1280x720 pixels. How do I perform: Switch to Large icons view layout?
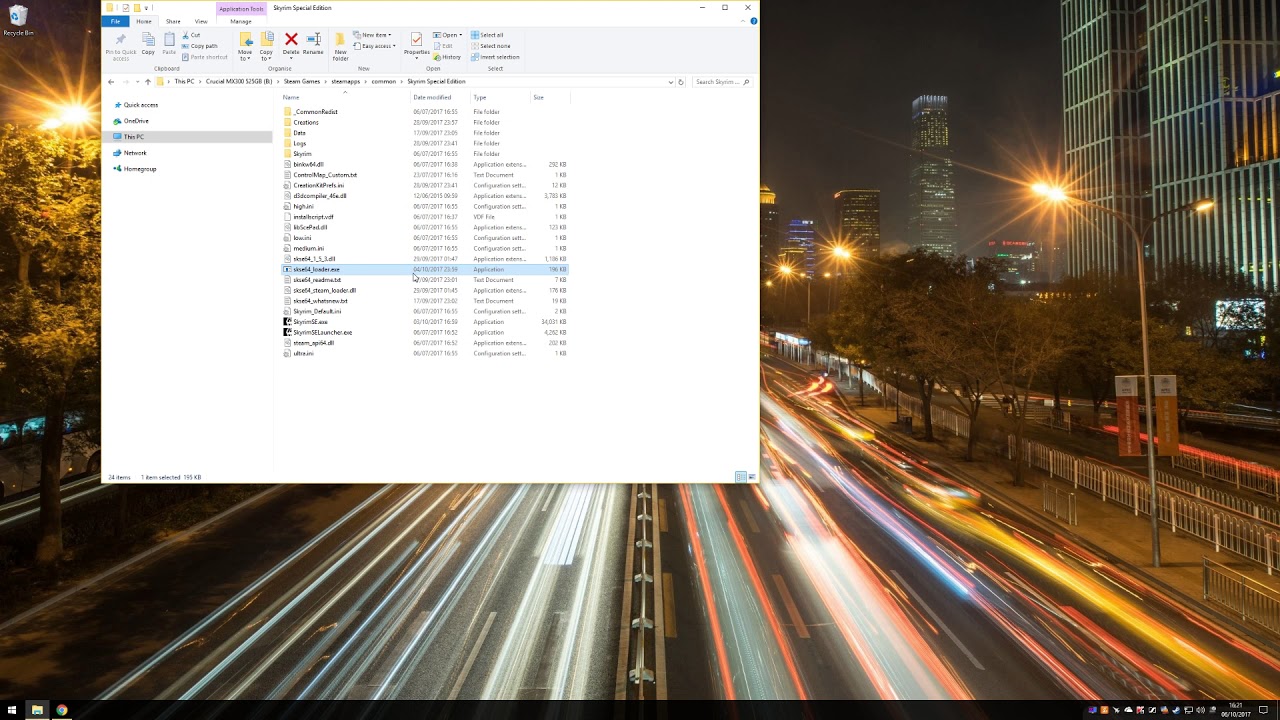752,477
